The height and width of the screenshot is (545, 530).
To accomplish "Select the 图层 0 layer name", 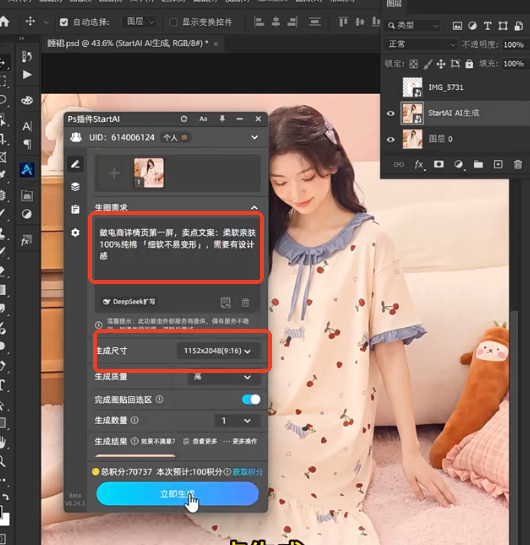I will click(440, 139).
